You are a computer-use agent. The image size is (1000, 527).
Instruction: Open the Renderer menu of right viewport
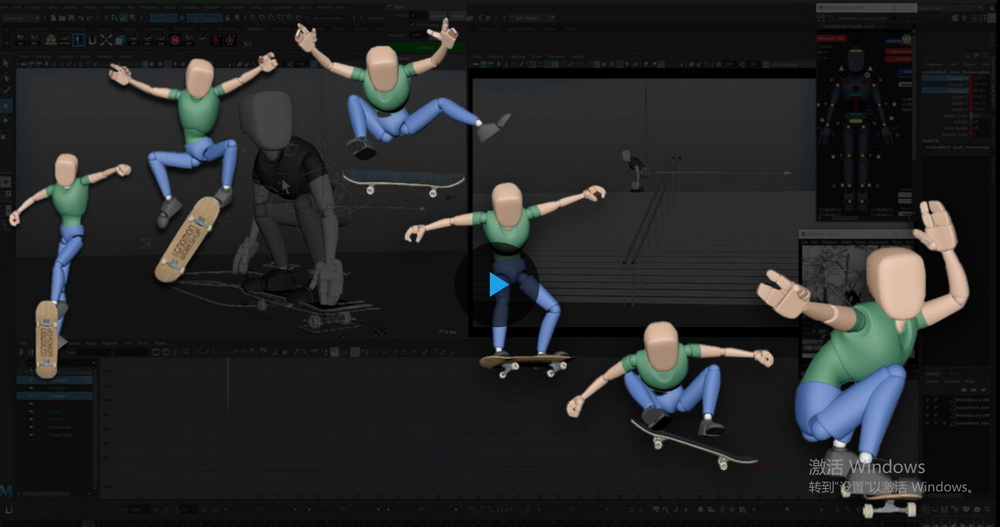[556, 57]
